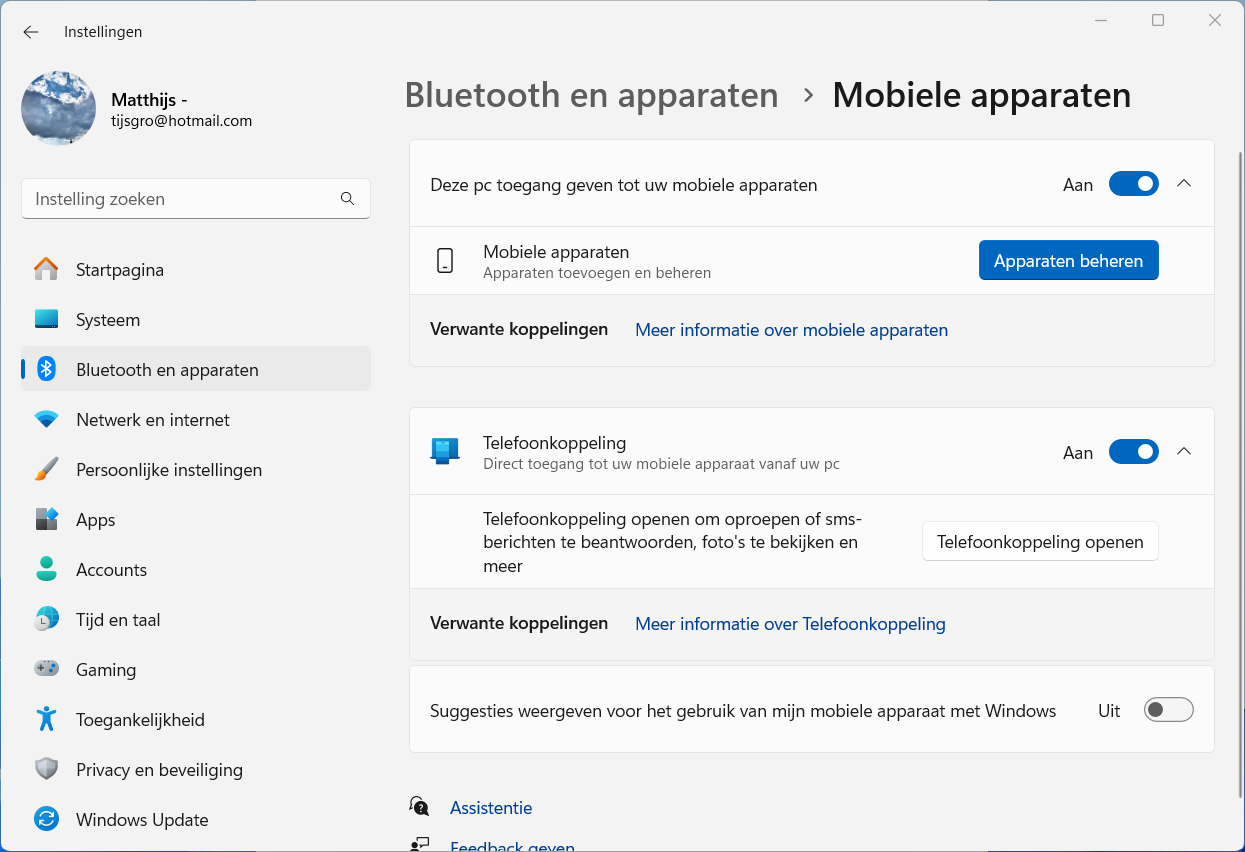
Task: Click the Telefoonkoppeling openen button
Action: (x=1040, y=542)
